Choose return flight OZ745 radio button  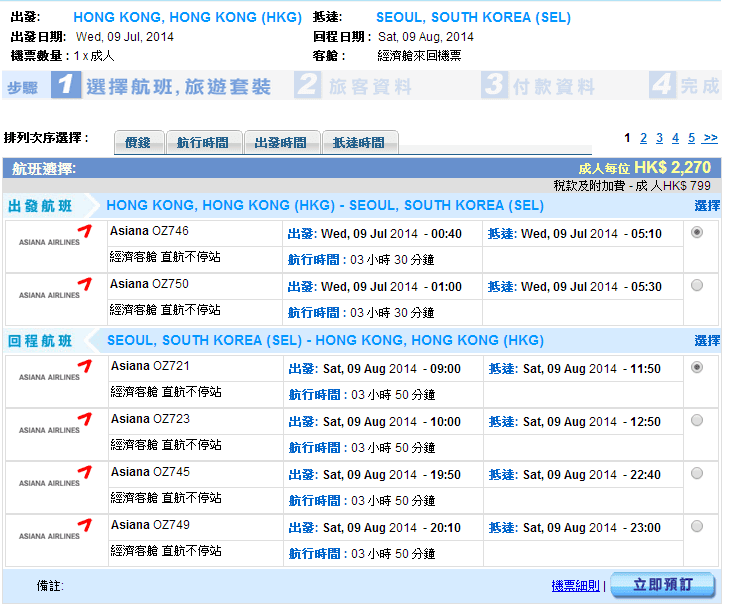click(696, 473)
